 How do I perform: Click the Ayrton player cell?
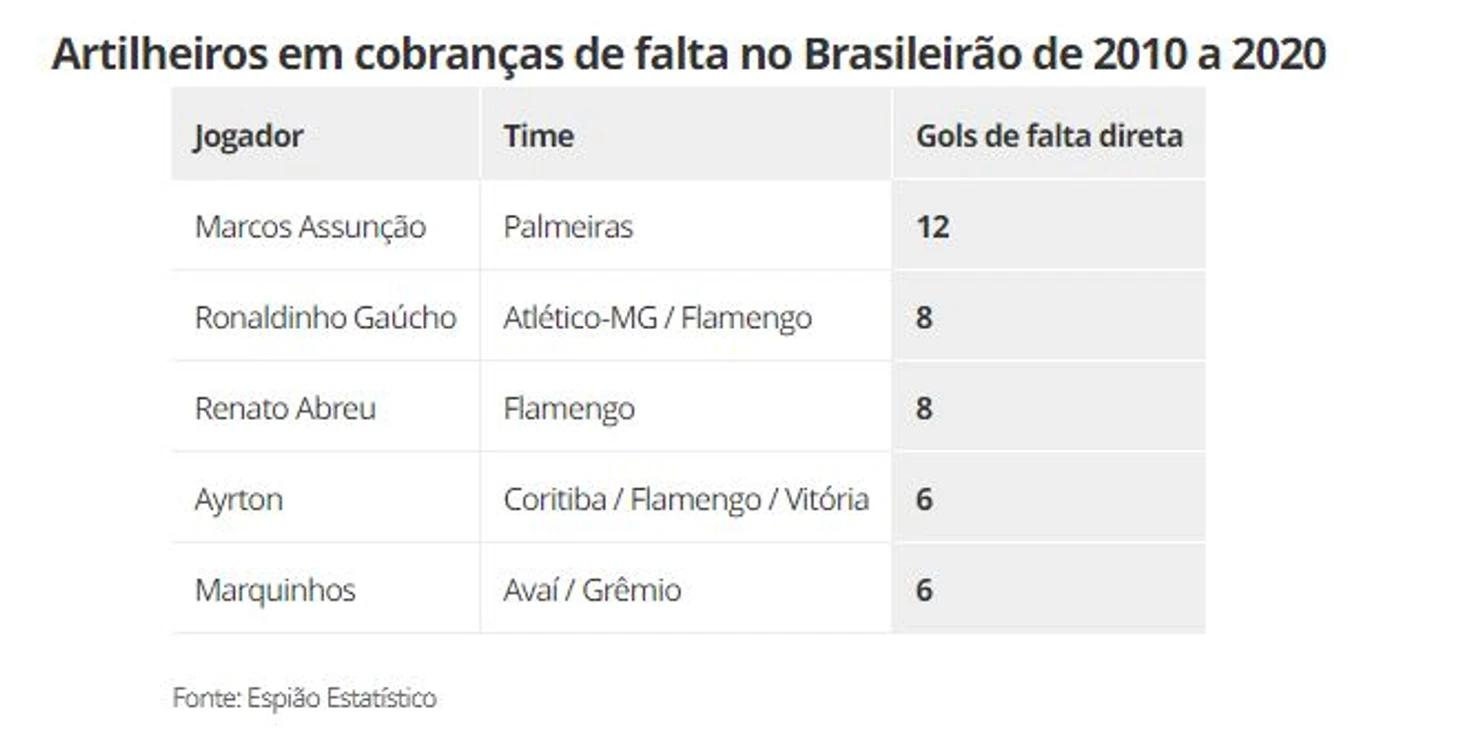(326, 498)
